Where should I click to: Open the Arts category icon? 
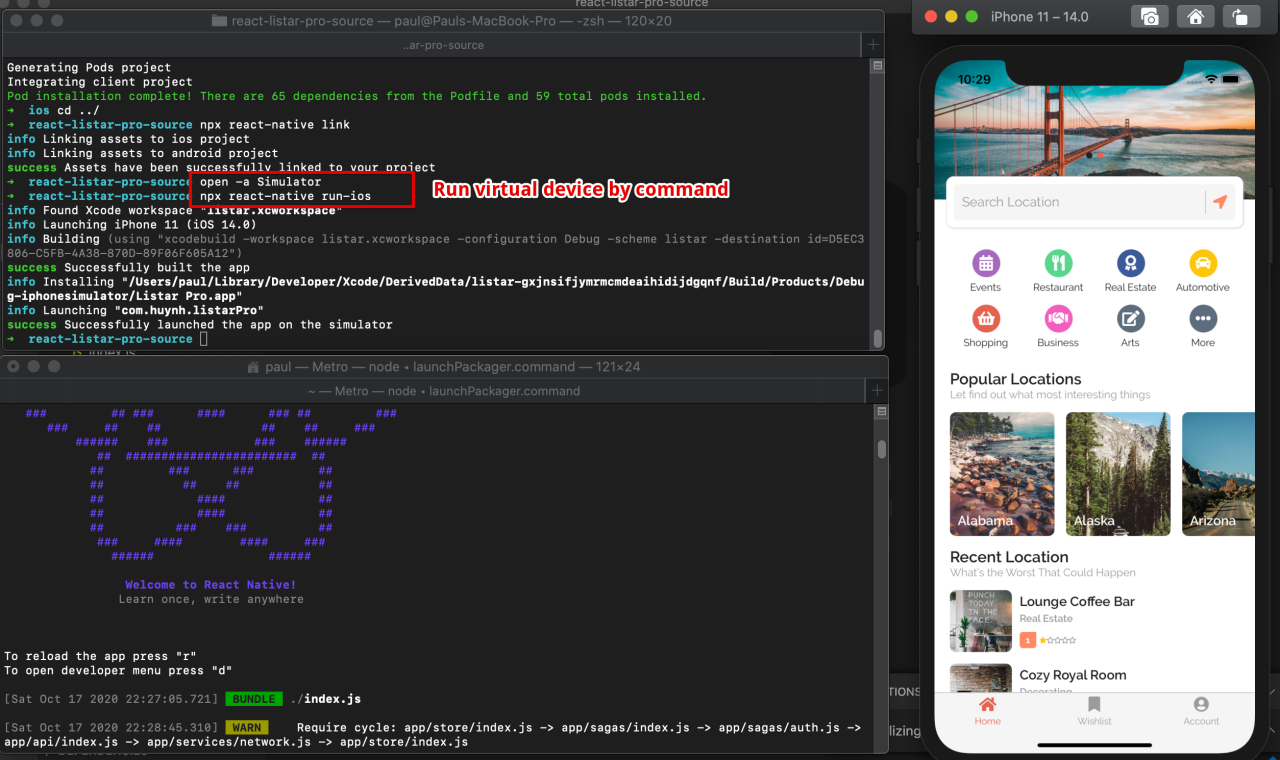[x=1131, y=319]
